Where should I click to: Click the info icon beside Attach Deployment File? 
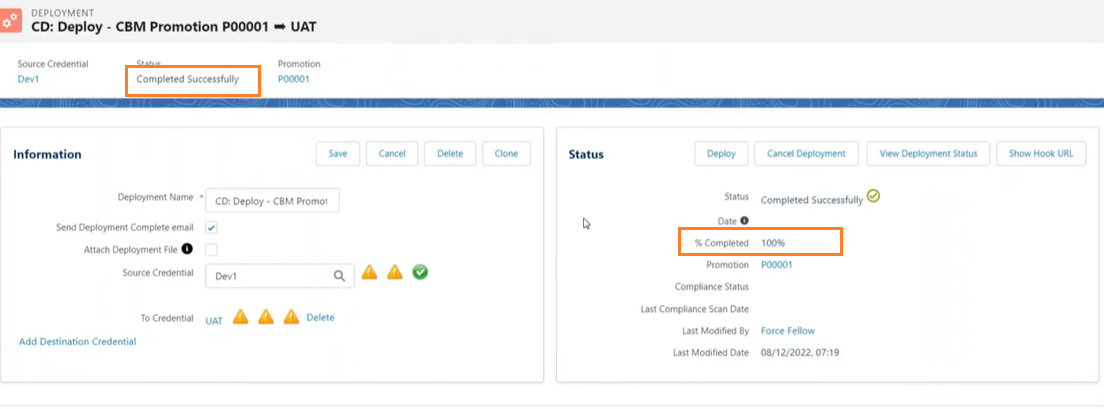[187, 249]
